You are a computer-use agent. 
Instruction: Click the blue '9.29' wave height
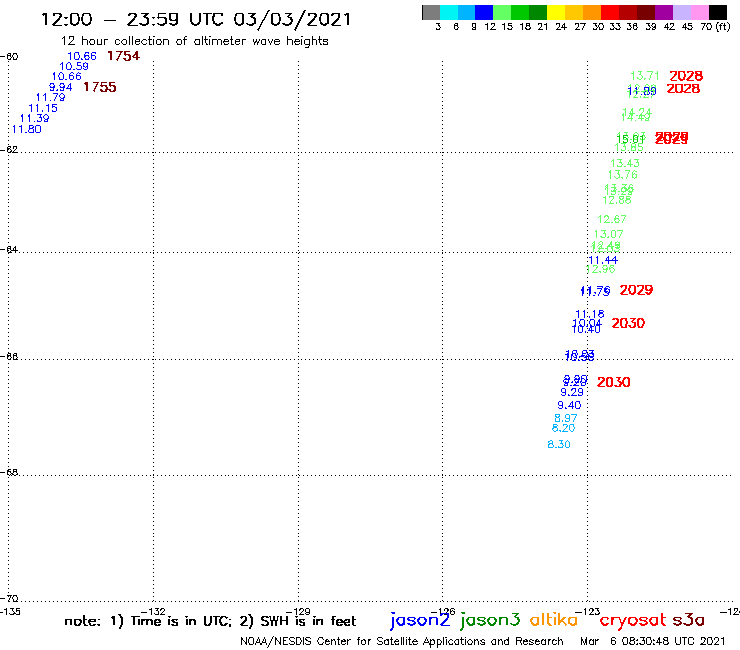(572, 392)
